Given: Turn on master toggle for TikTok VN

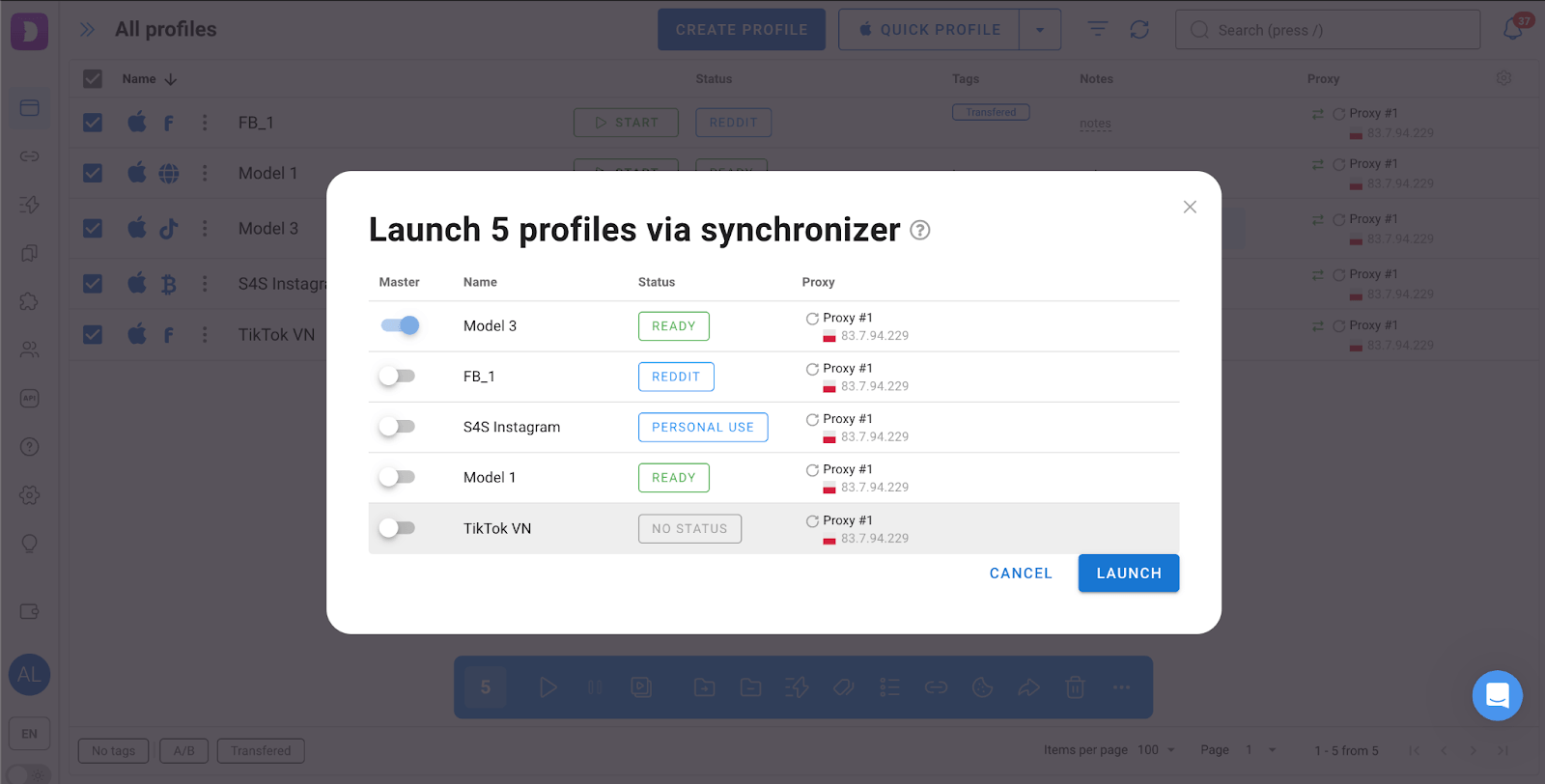Looking at the screenshot, I should click(x=397, y=528).
